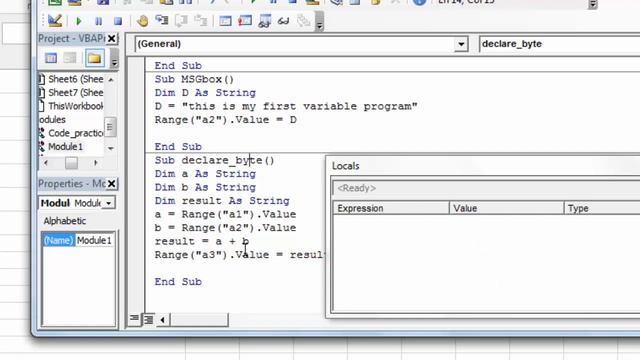Viewport: 640px width, 360px height.
Task: Click the line 'Dim D As String'
Action: pos(205,93)
